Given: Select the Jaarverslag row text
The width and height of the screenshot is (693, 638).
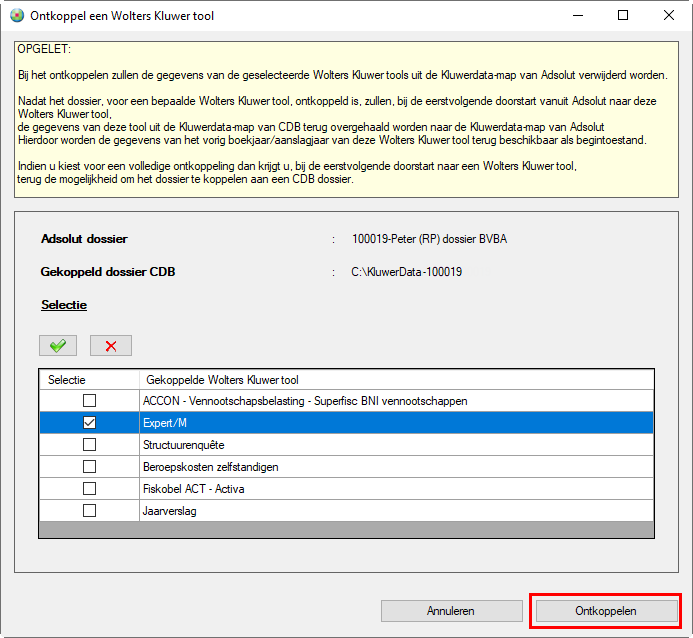Looking at the screenshot, I should click(170, 511).
